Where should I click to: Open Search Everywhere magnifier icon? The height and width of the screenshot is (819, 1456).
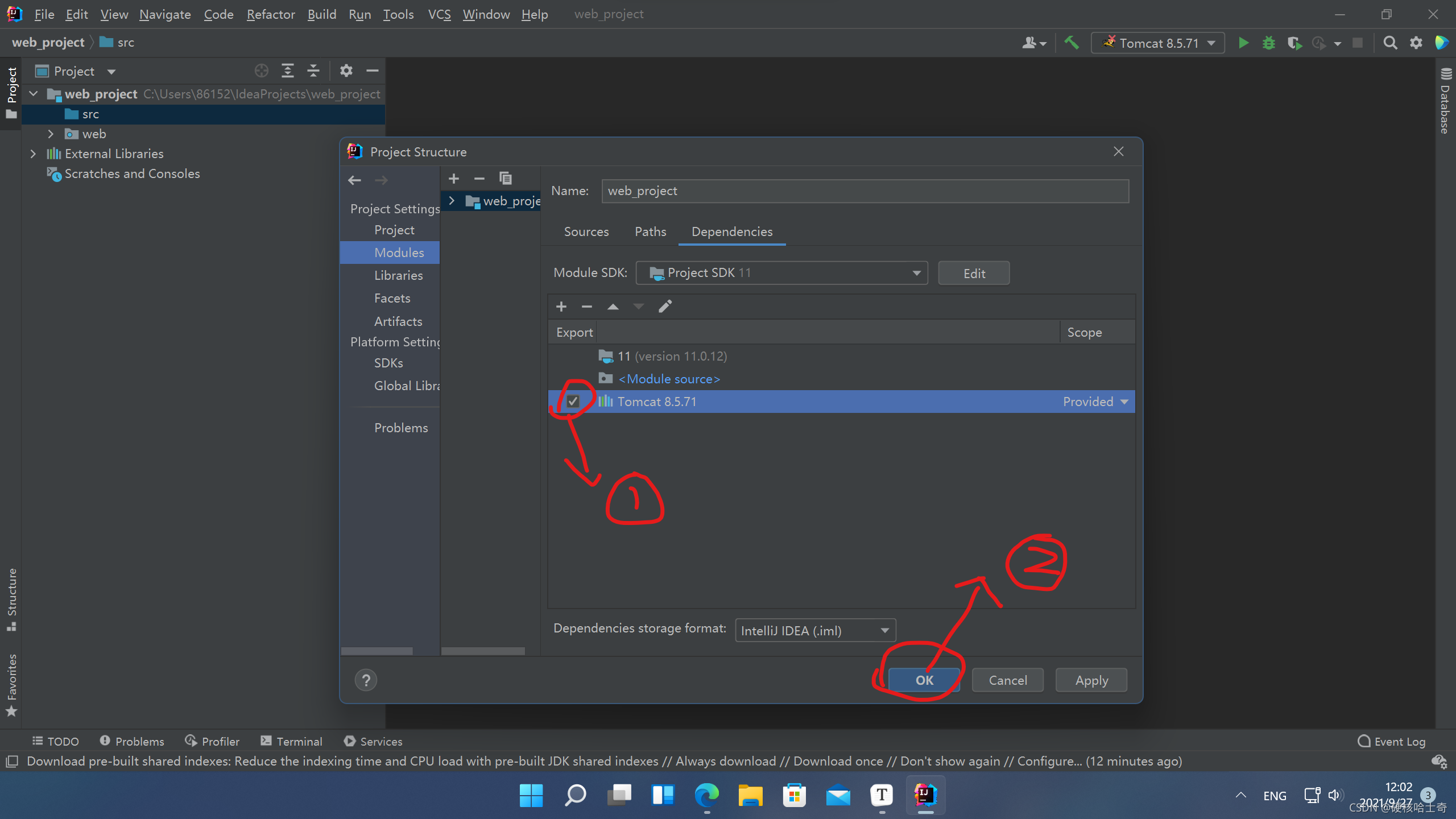point(1390,43)
